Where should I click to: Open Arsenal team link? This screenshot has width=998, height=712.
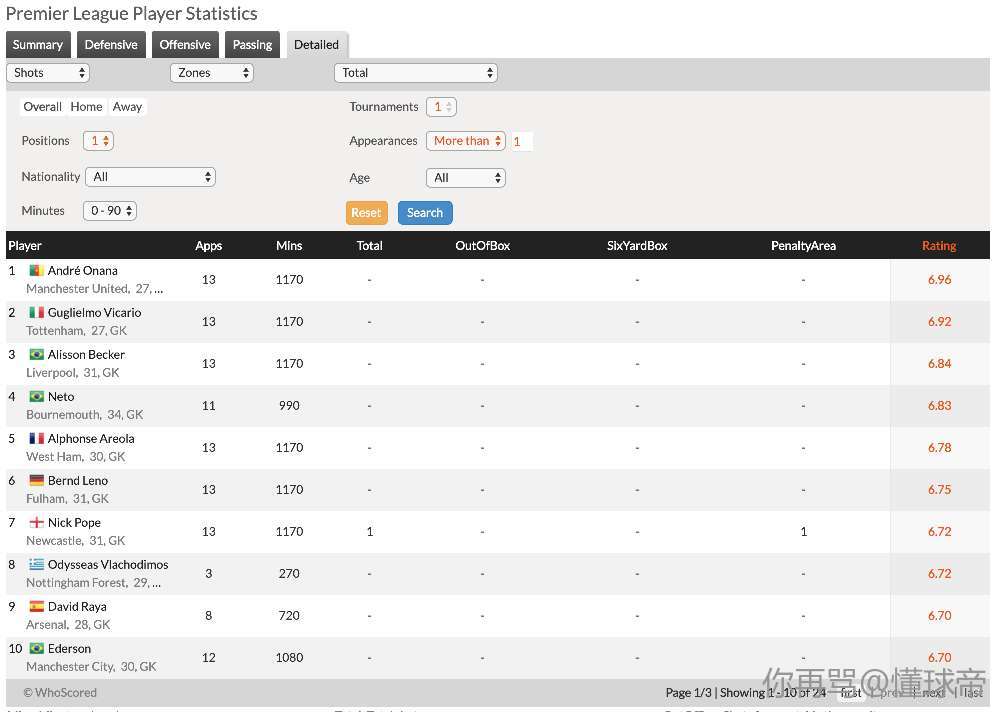tap(46, 625)
